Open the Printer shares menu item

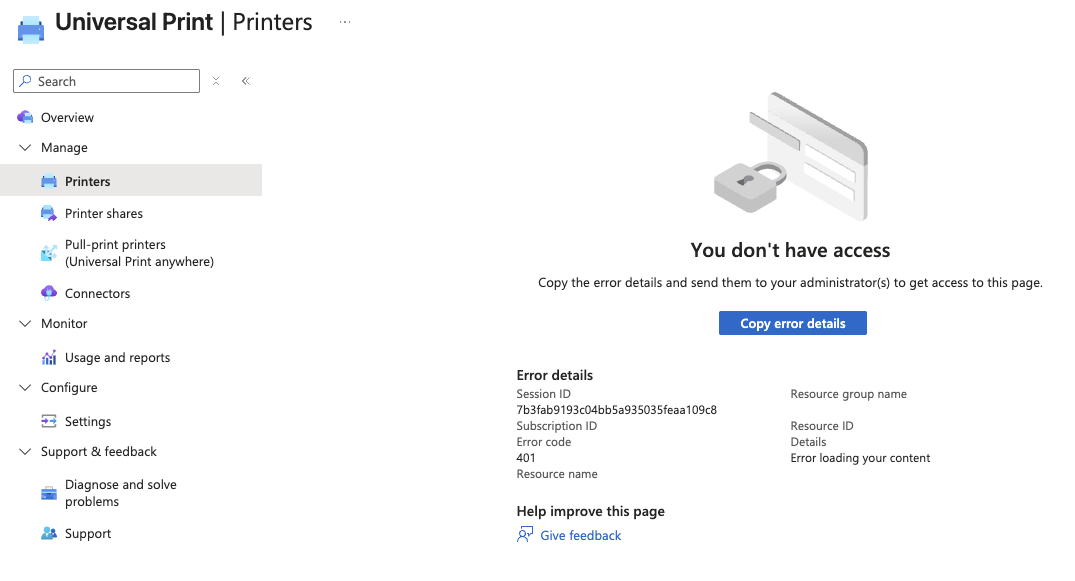[104, 214]
